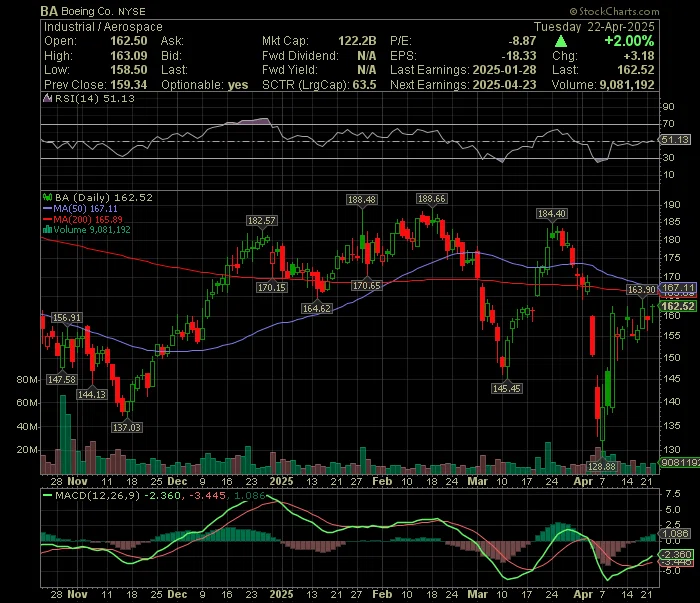Click the Open value 162.50
Viewport: 700px width, 603px height.
(129, 41)
